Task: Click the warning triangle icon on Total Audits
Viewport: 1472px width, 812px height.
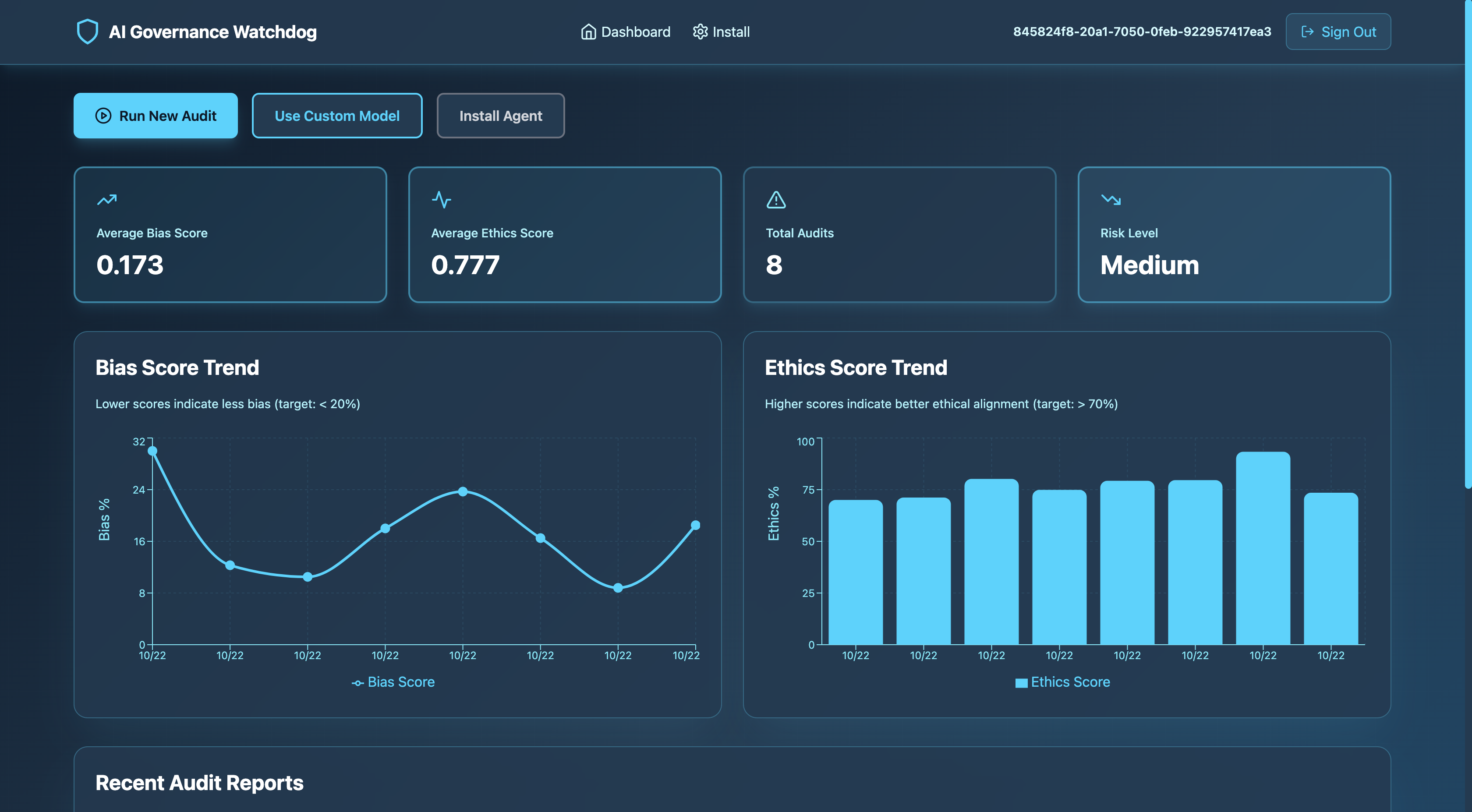Action: point(776,199)
